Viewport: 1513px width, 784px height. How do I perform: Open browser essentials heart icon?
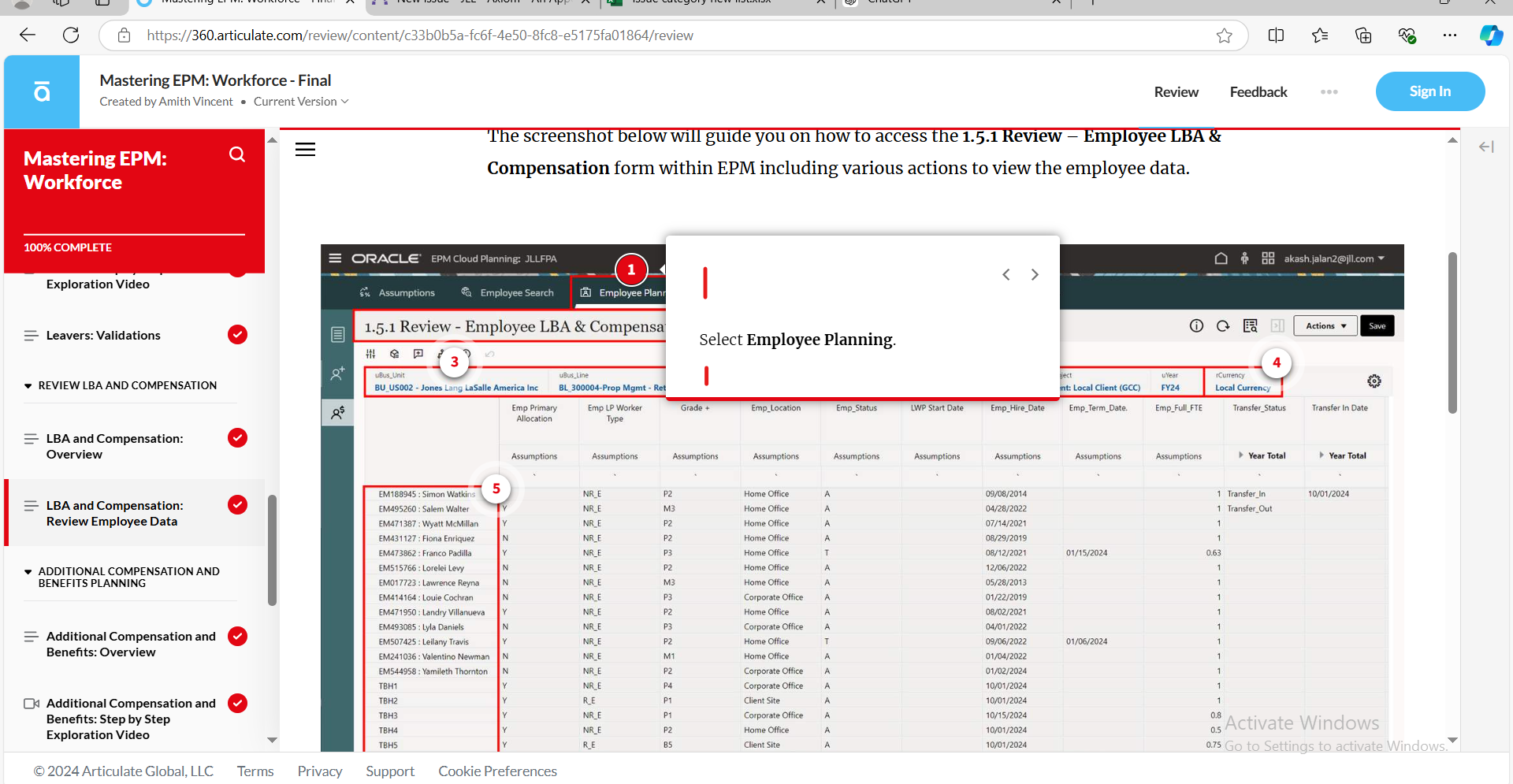pos(1407,35)
